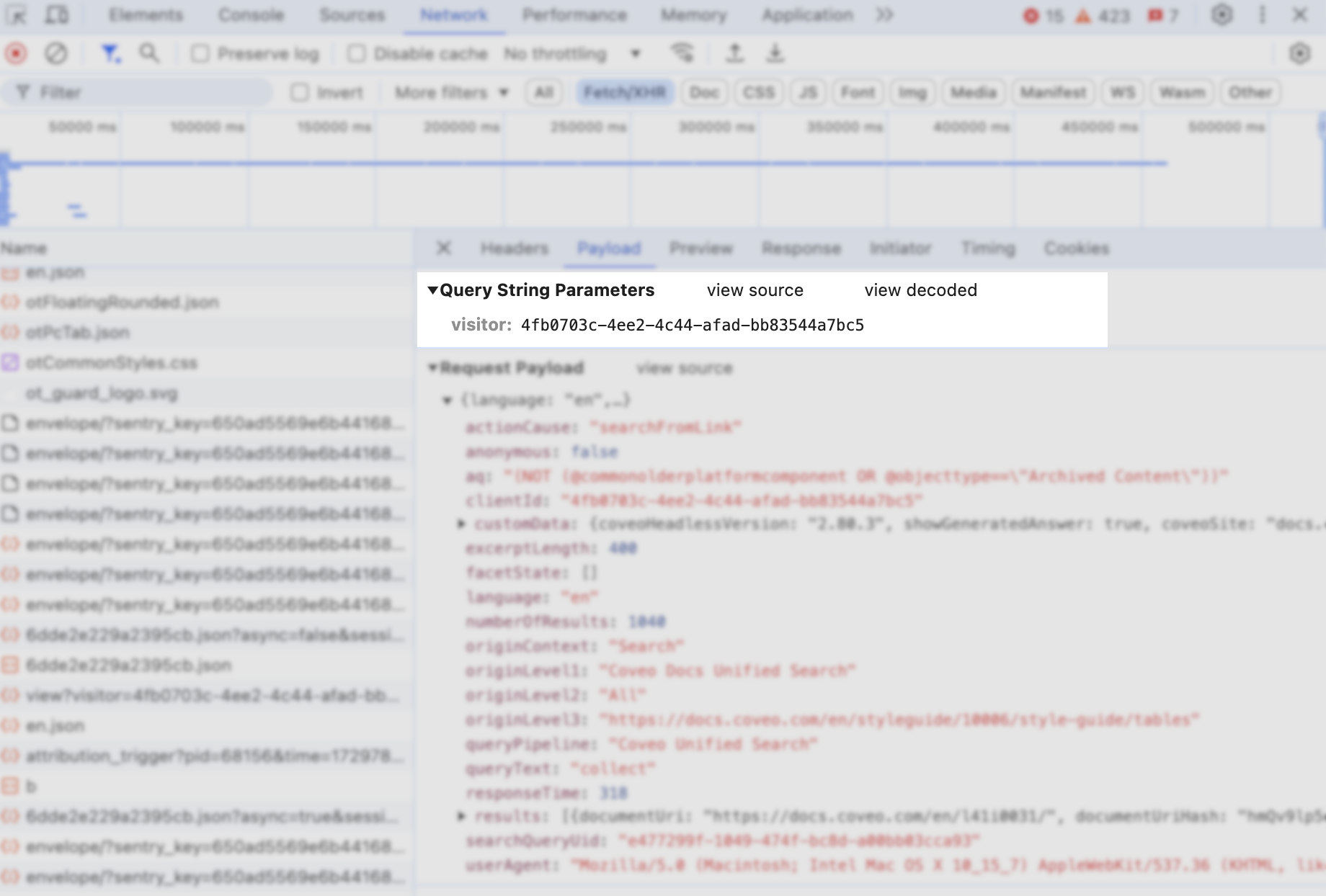Check the Disable cache checkbox
This screenshot has width=1326, height=896.
[357, 53]
